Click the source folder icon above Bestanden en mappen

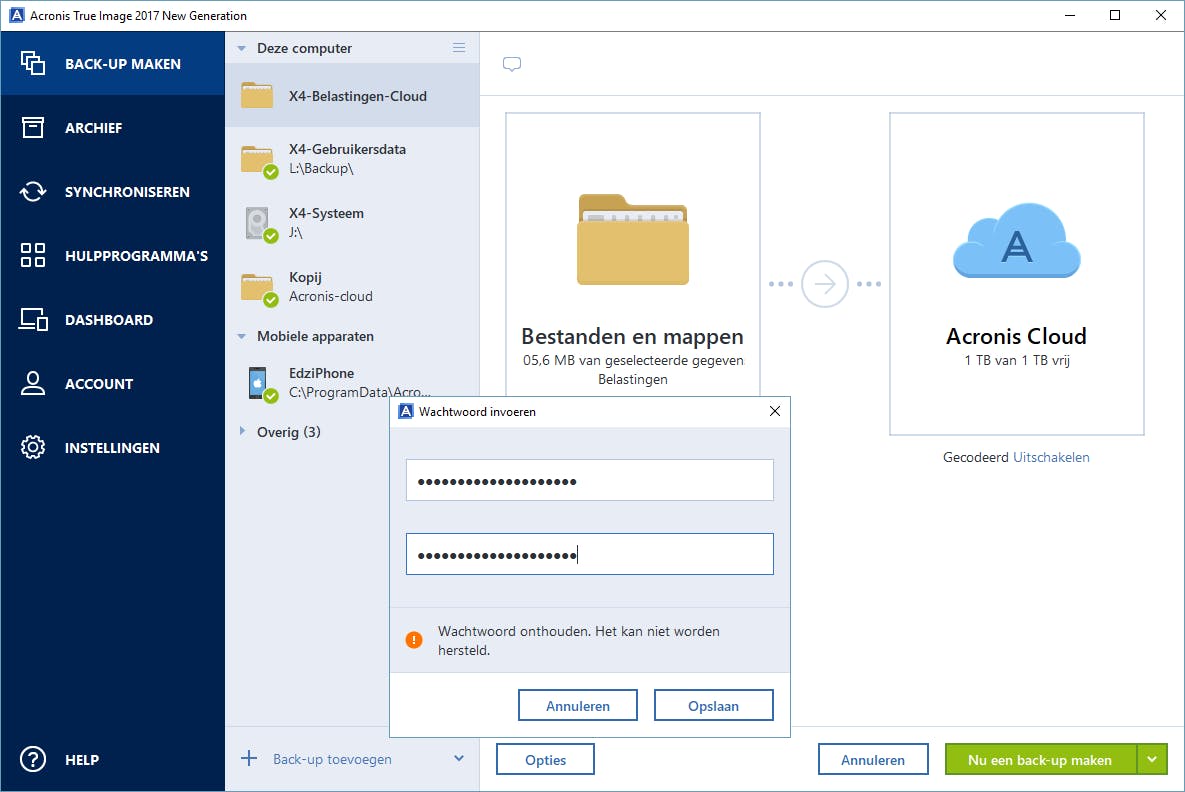[x=633, y=240]
